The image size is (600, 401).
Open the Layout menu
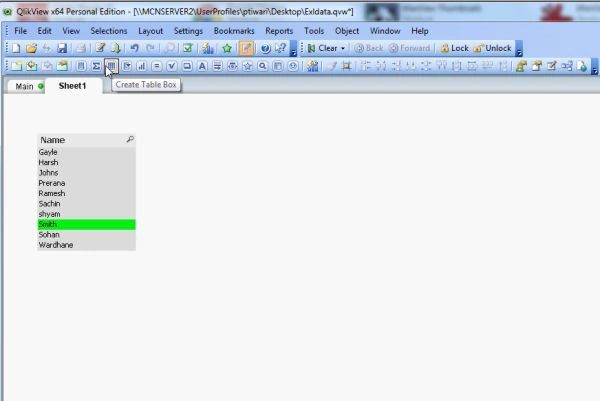click(x=150, y=31)
